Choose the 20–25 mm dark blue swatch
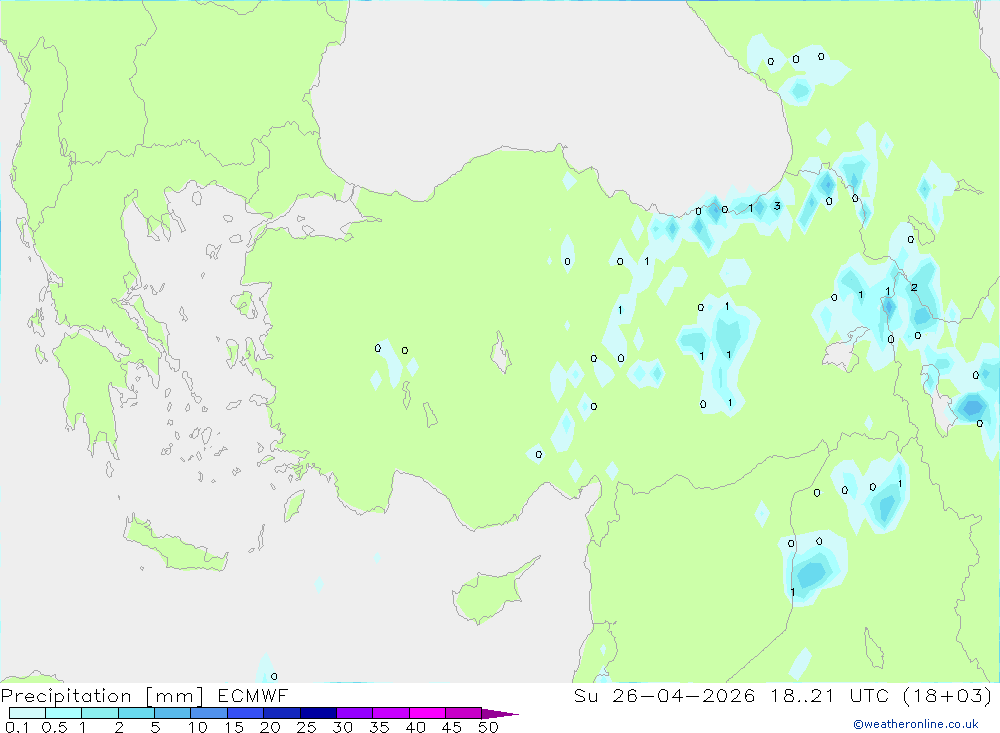The image size is (1000, 733). pyautogui.click(x=281, y=713)
